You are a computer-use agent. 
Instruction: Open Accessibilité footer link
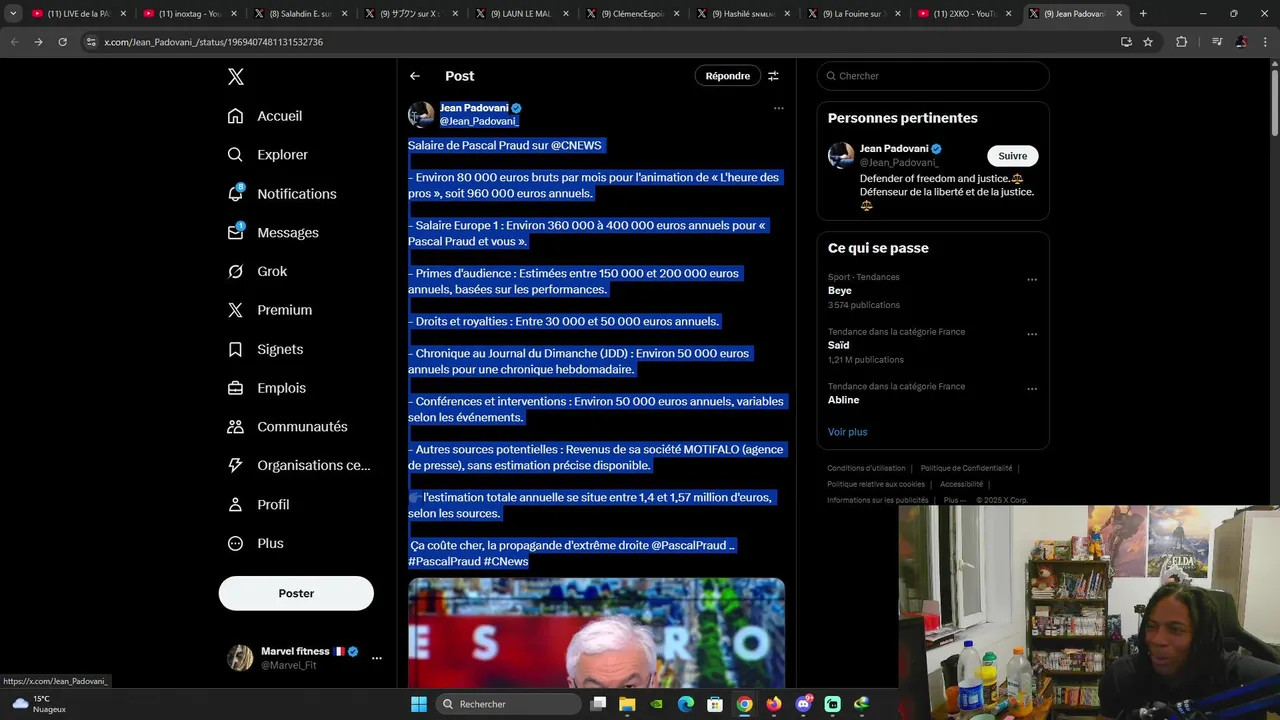click(961, 484)
